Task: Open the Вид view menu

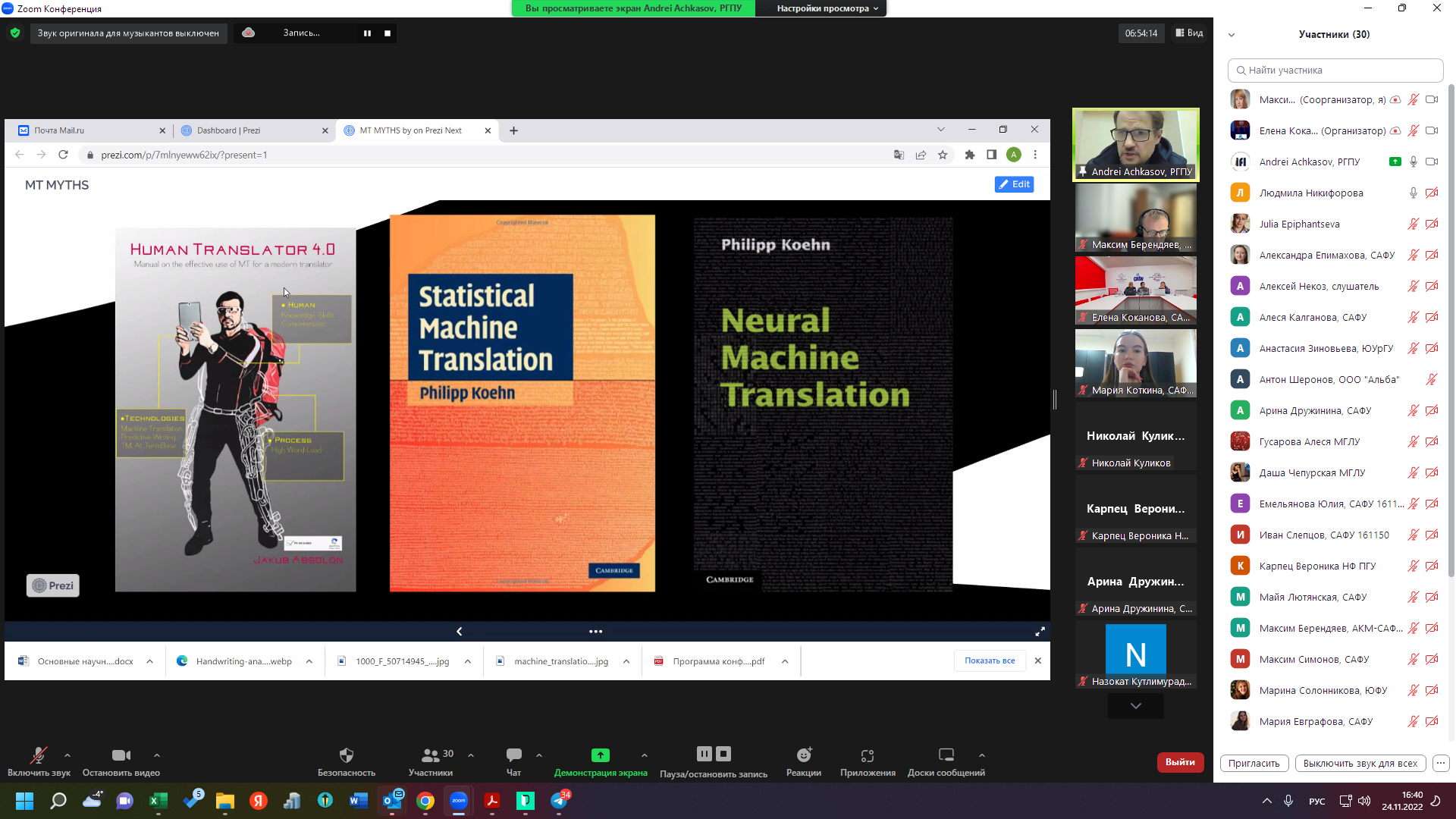Action: 1189,33
